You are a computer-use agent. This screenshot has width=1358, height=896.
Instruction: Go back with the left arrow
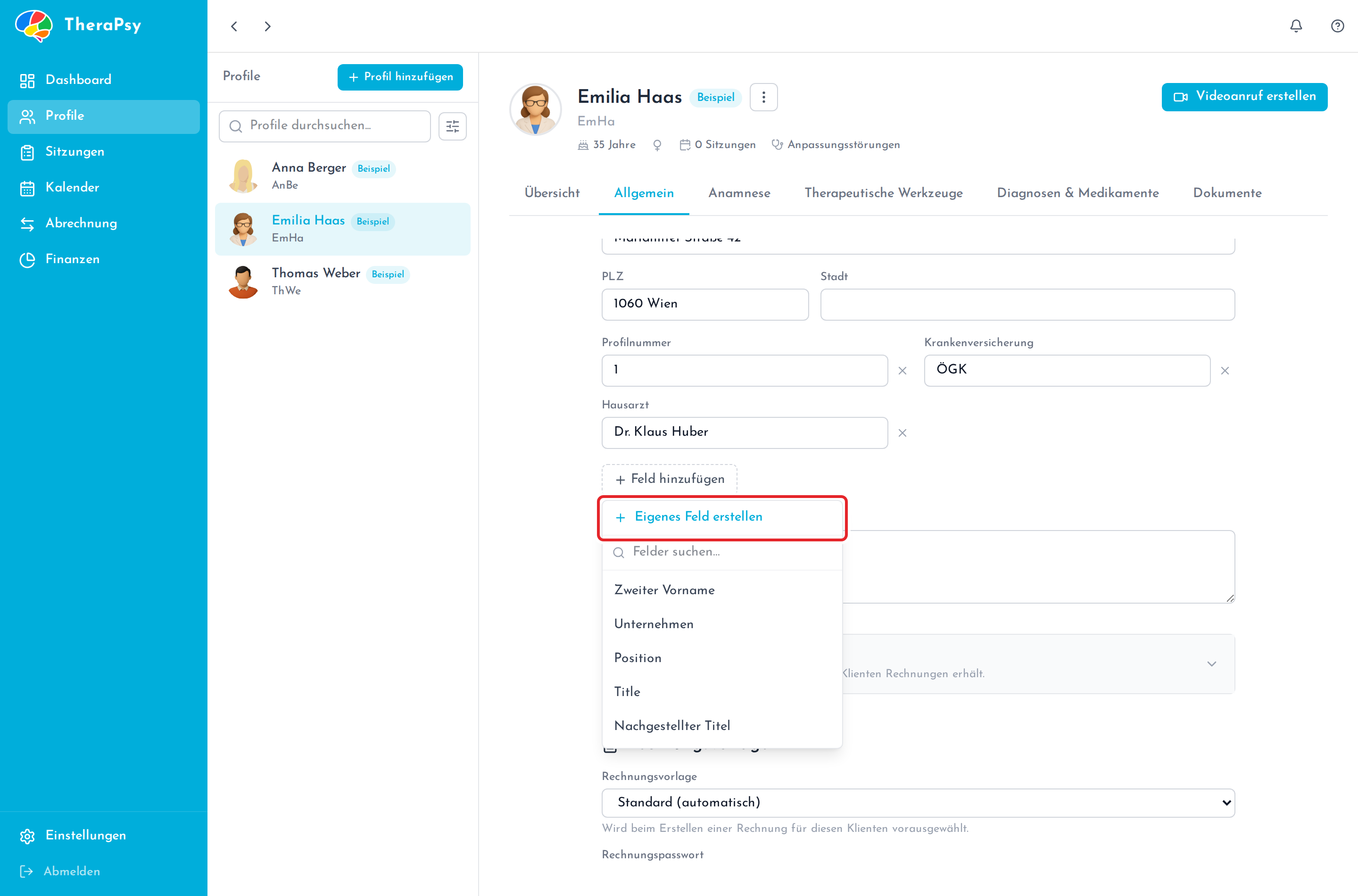pos(234,26)
